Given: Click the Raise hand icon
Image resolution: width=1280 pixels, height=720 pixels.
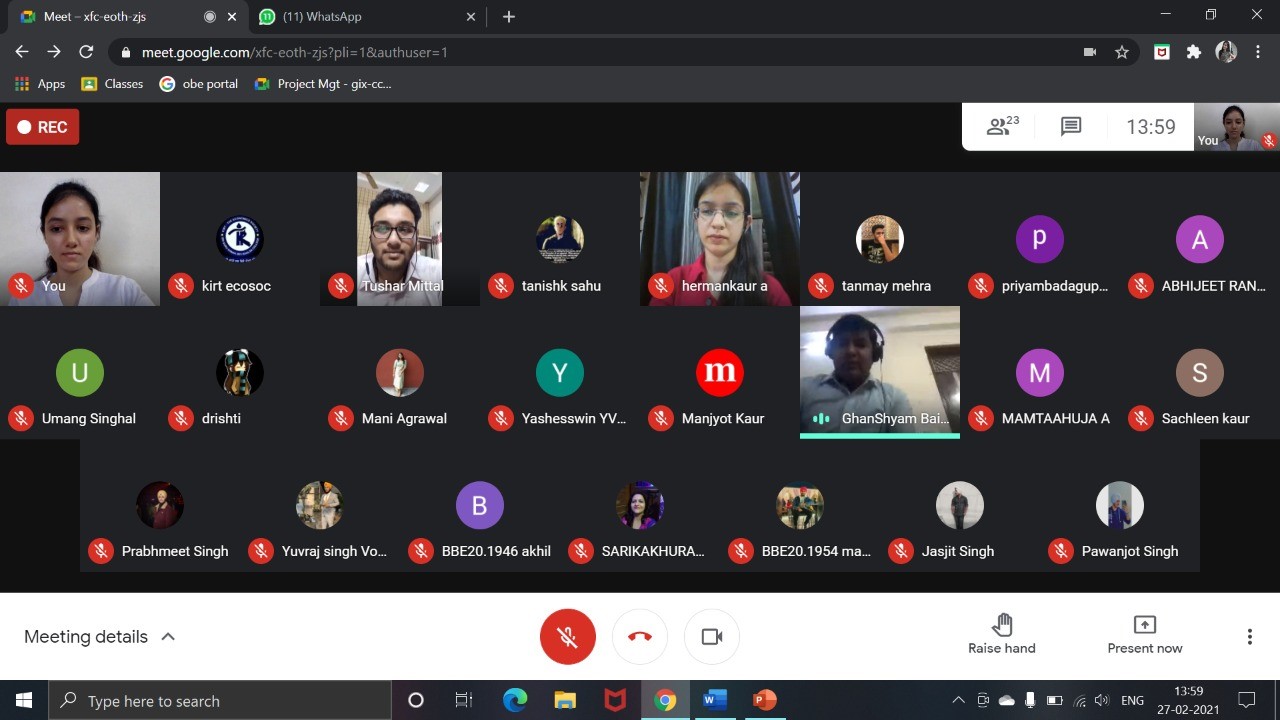Looking at the screenshot, I should click(x=1002, y=626).
